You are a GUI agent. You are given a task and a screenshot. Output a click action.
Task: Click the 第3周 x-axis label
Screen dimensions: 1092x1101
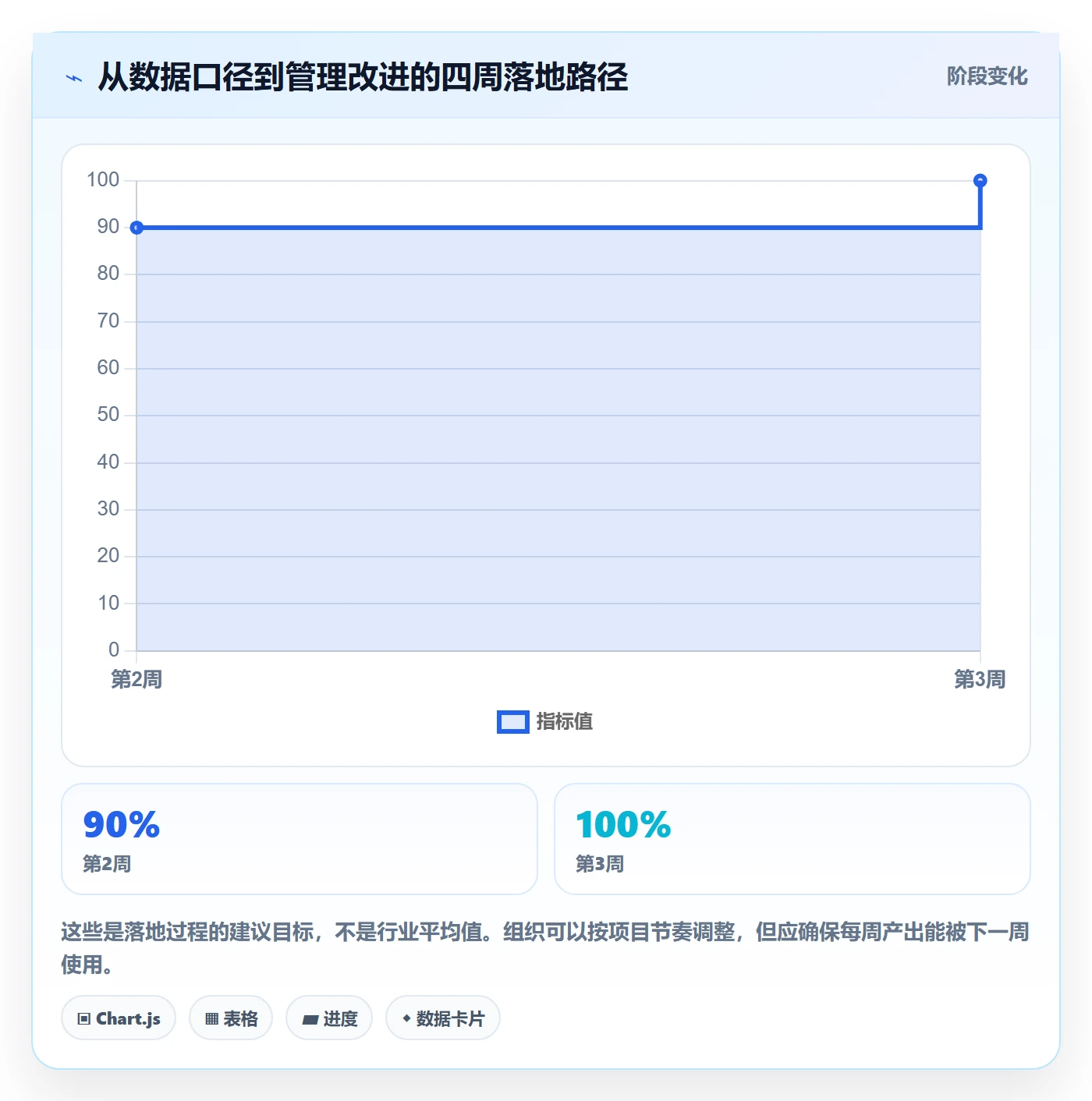pos(980,679)
